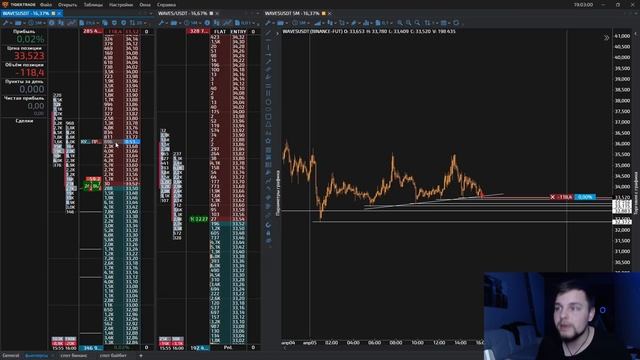Click the second order book wrench settings icon

162,23
